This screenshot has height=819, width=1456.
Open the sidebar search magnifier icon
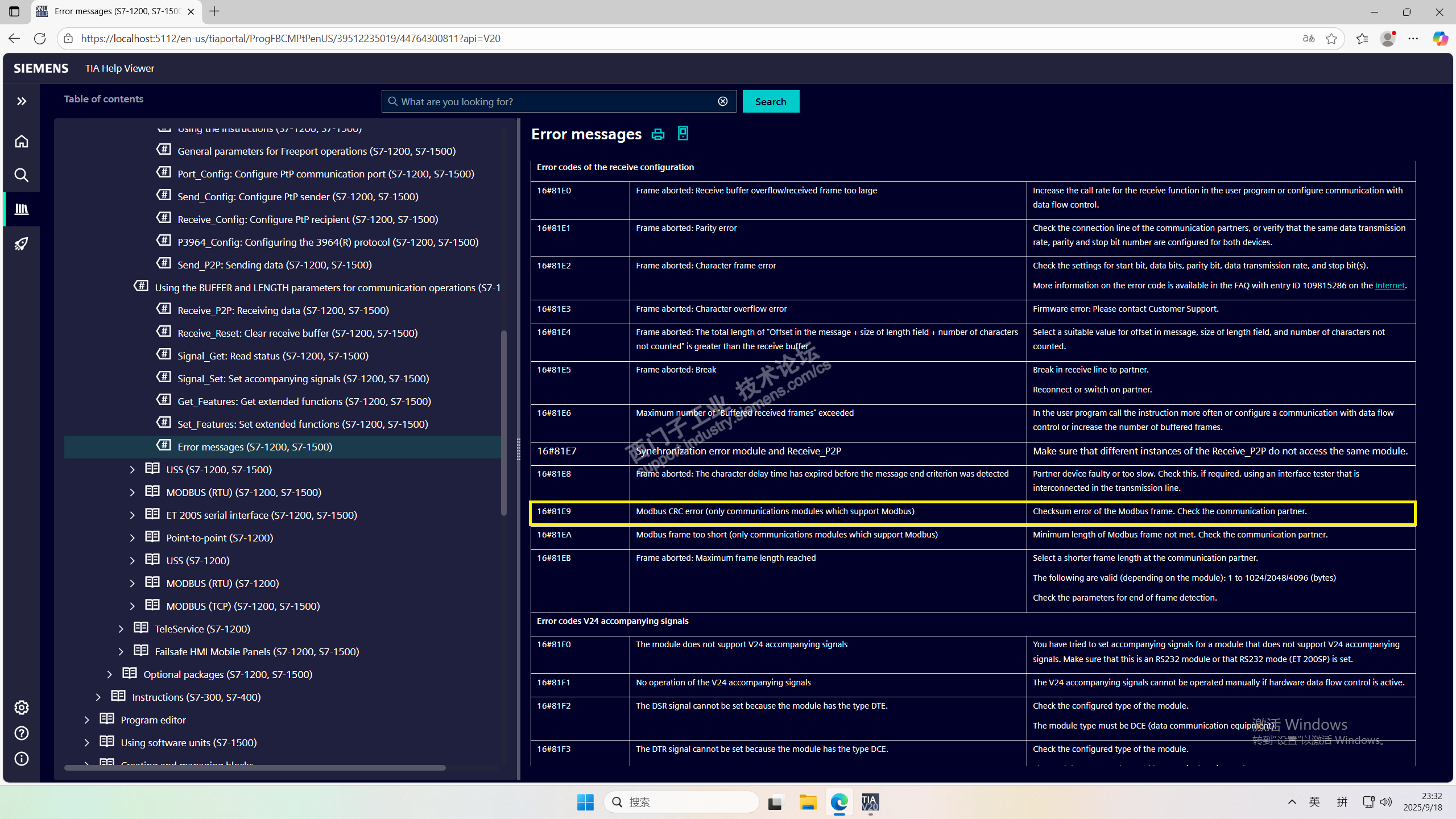coord(22,175)
